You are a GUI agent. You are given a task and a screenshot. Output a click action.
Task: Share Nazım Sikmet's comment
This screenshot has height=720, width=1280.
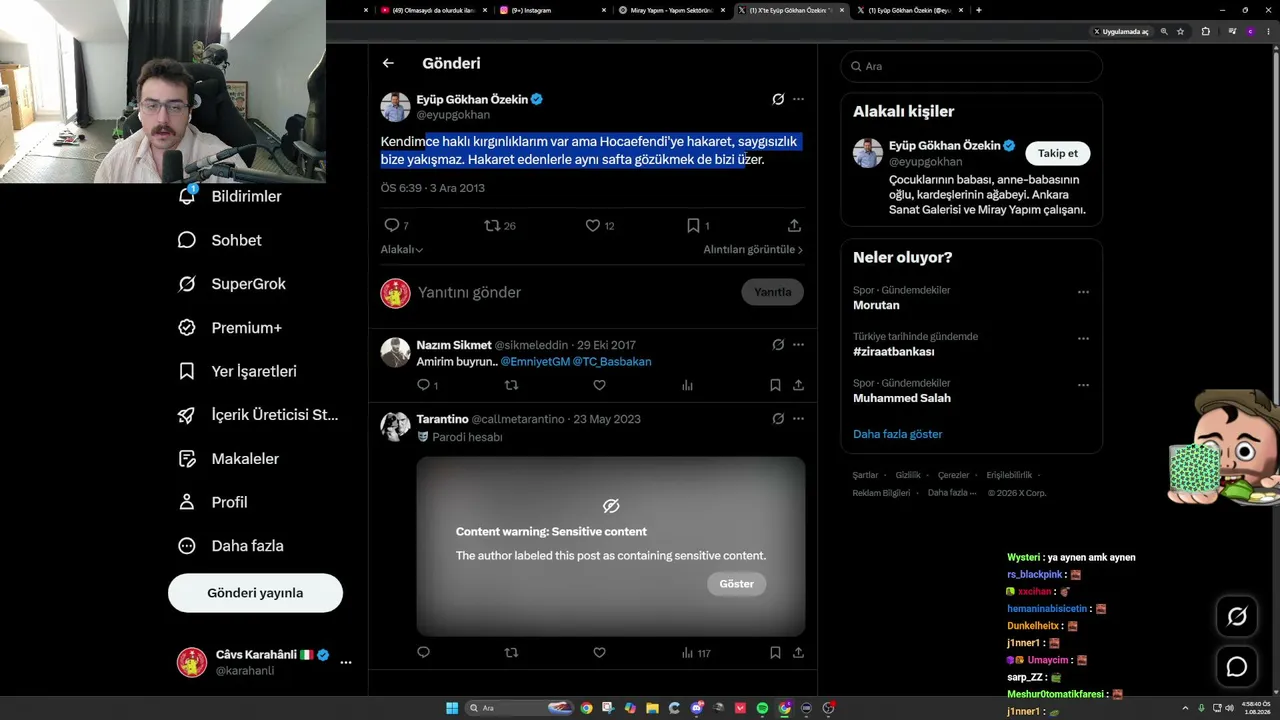coord(798,385)
